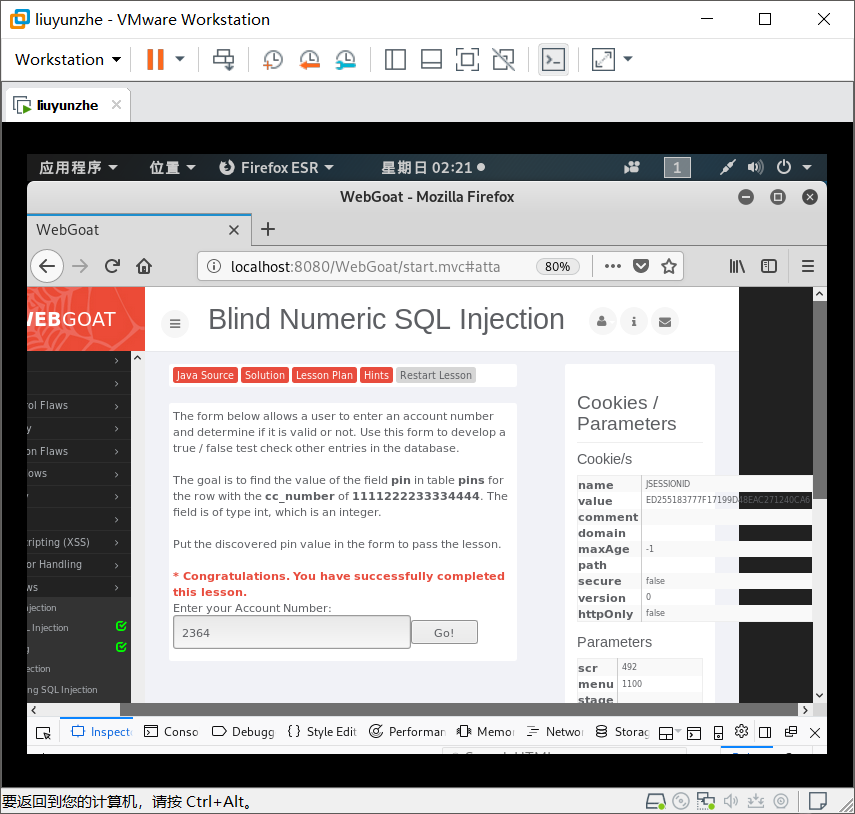This screenshot has height=814, width=855.
Task: Revert the VM to its previous snapshot
Action: click(309, 59)
